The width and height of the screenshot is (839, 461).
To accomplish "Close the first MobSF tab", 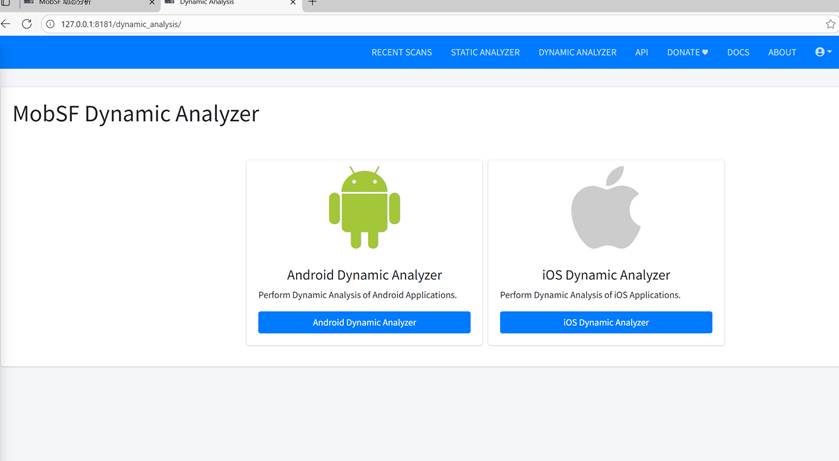I will pos(151,3).
